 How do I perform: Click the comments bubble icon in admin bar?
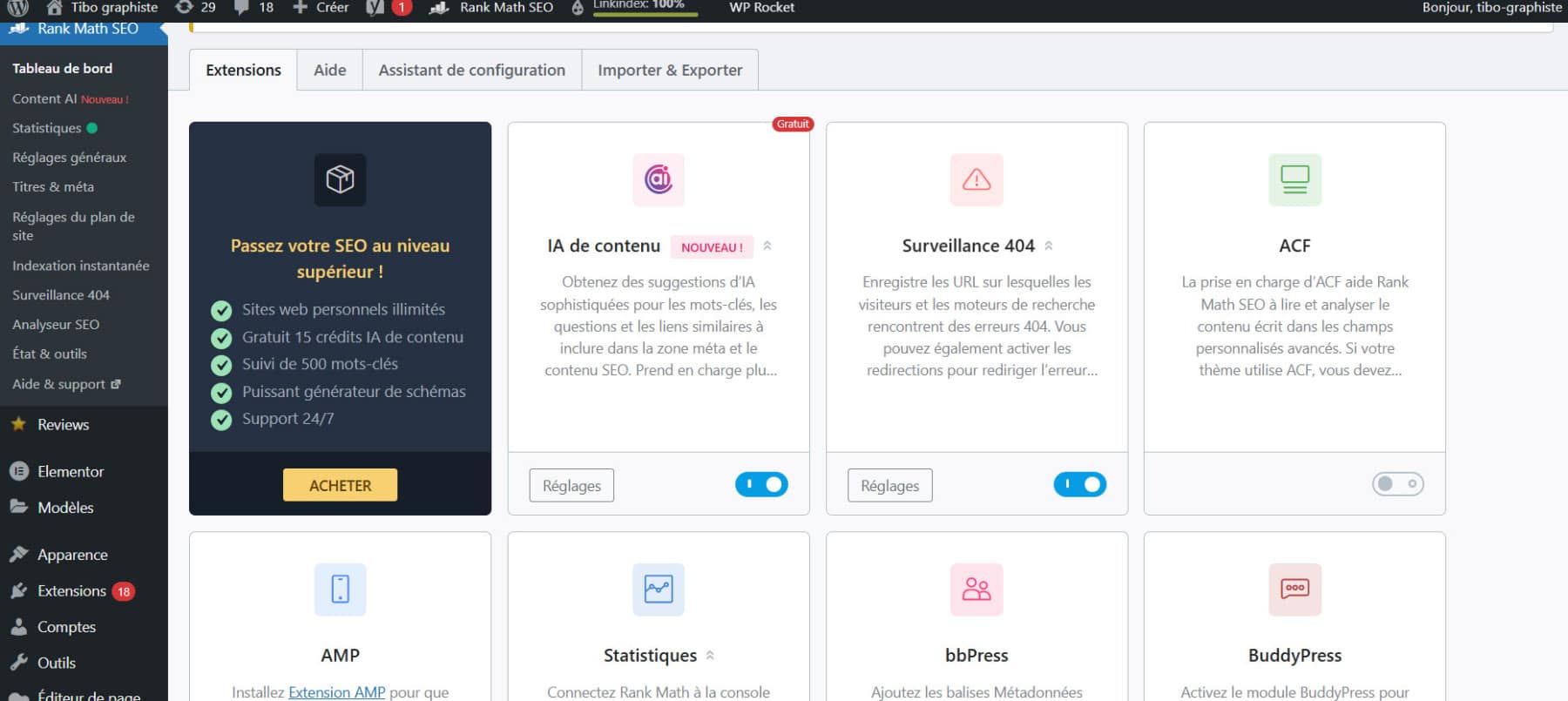242,8
